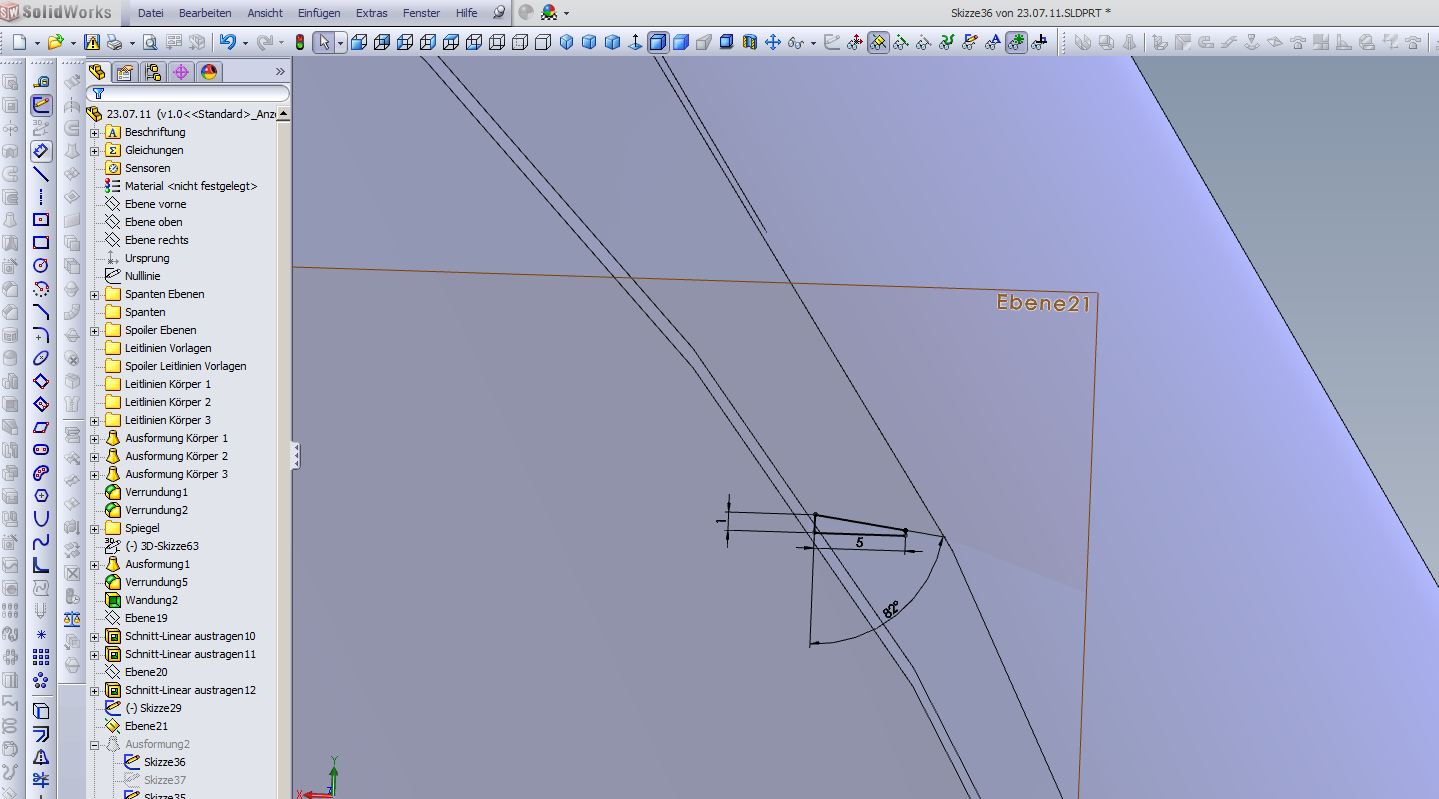Expand the Spanten Ebenen folder
This screenshot has height=799, width=1439.
point(95,295)
